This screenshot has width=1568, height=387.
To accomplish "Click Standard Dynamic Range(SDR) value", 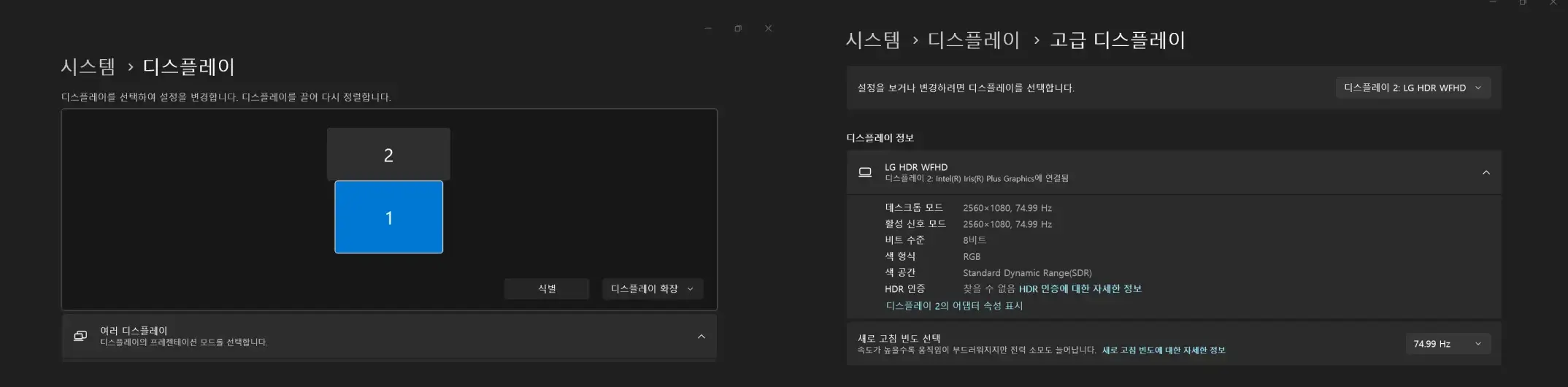I will (x=1027, y=273).
